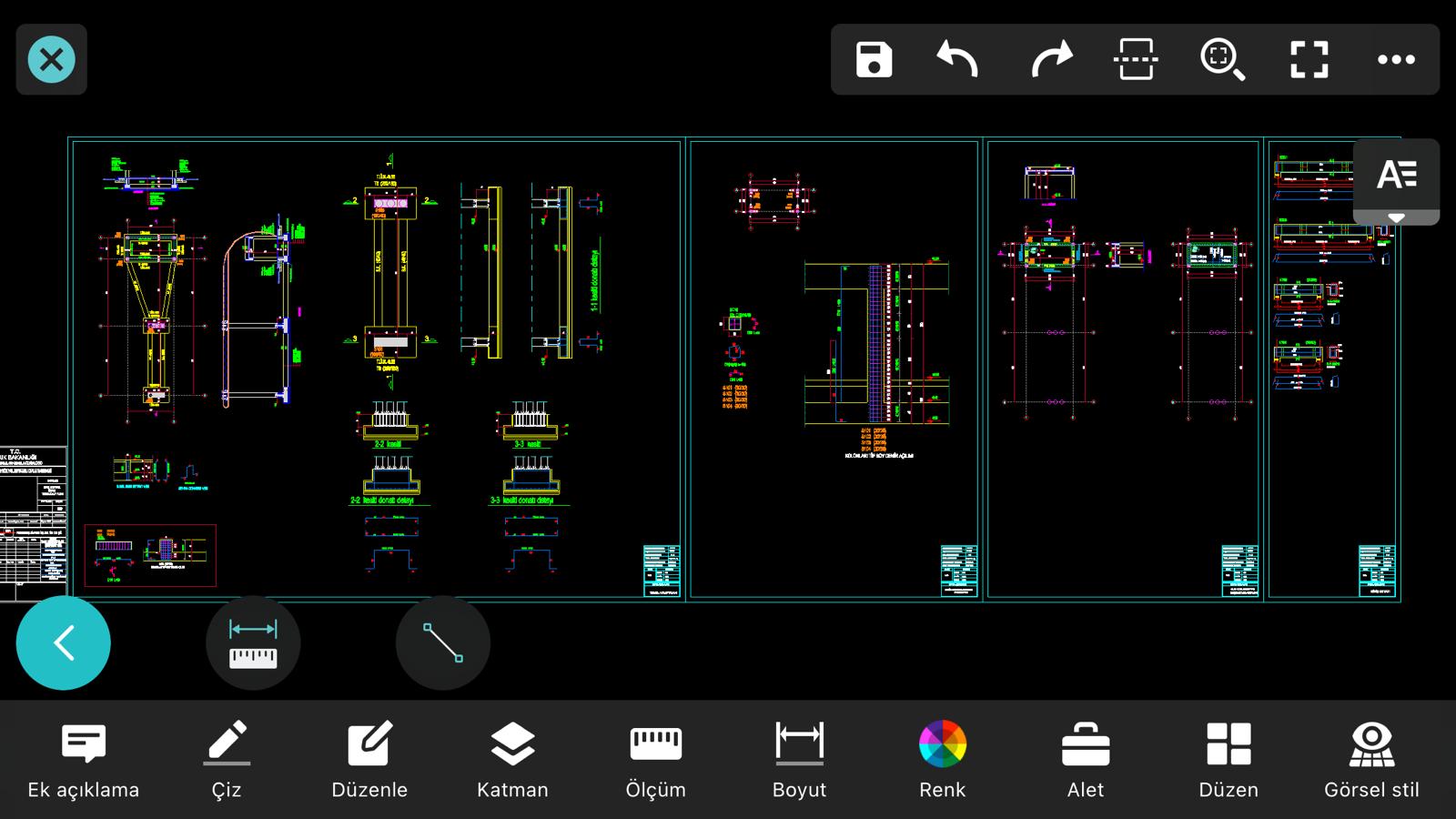Image resolution: width=1456 pixels, height=819 pixels.
Task: Collapse measurement tools with the back arrow
Action: [64, 643]
